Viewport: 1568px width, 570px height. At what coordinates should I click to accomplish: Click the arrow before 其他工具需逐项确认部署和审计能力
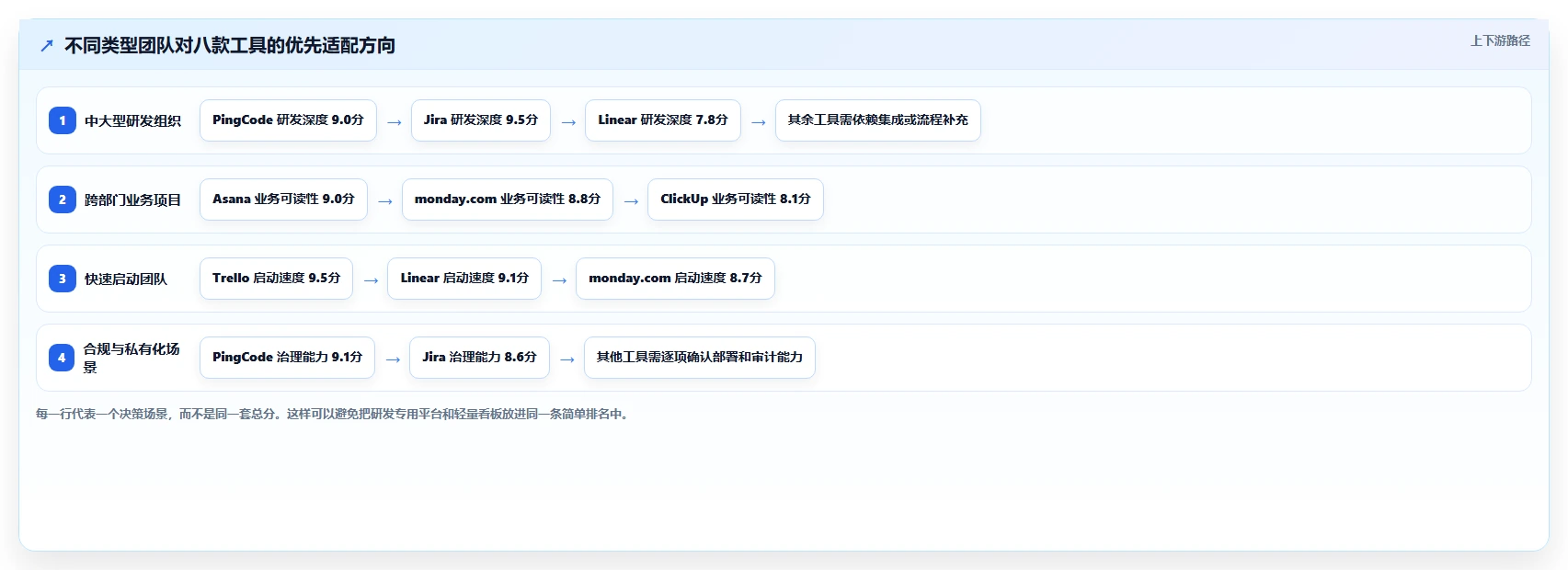click(x=567, y=359)
